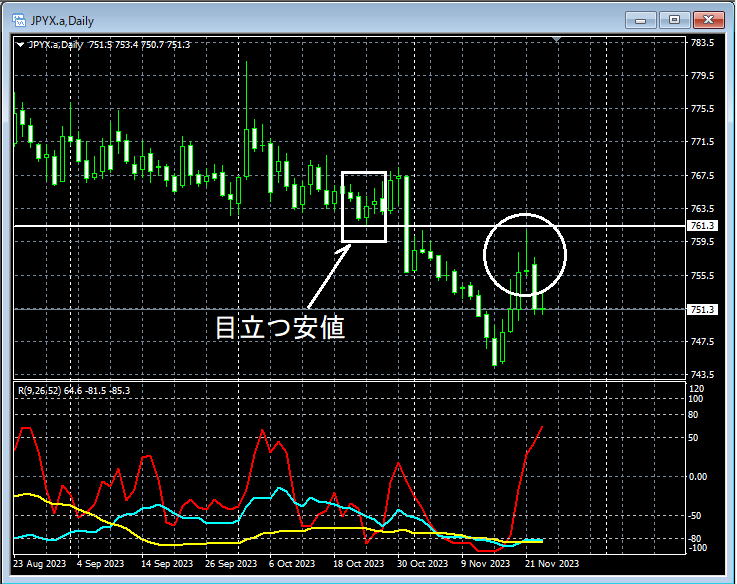737x584 pixels.
Task: Close the JPYX.a,Daily chart window
Action: 708,20
